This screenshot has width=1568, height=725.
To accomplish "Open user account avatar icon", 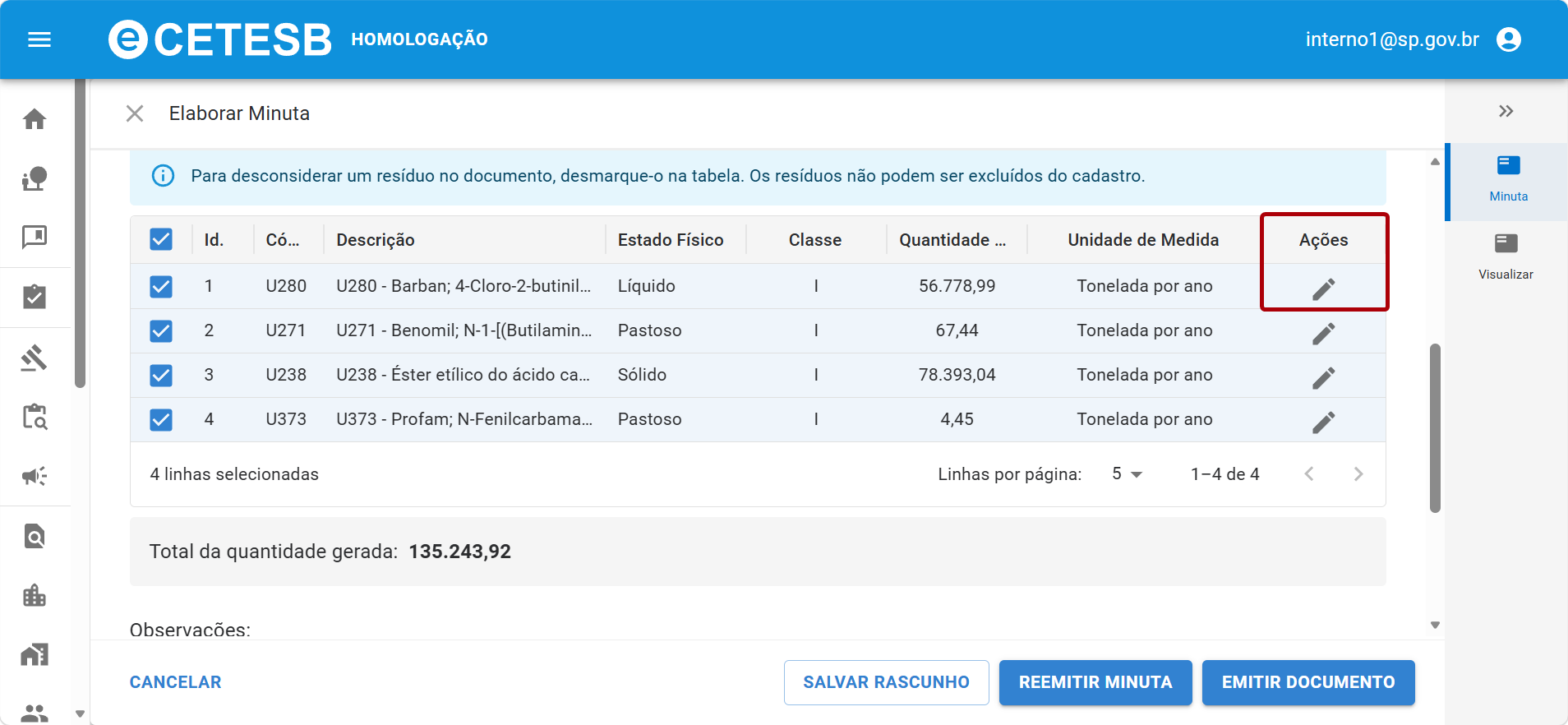I will click(1509, 39).
